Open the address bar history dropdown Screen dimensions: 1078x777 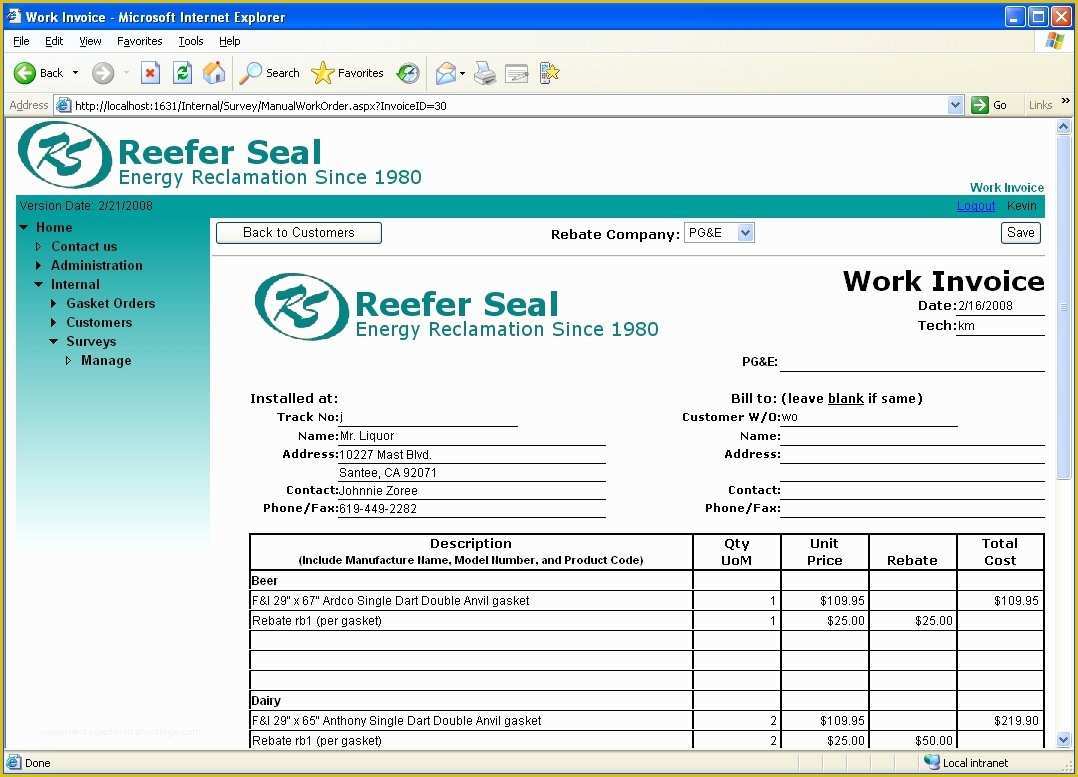[955, 104]
